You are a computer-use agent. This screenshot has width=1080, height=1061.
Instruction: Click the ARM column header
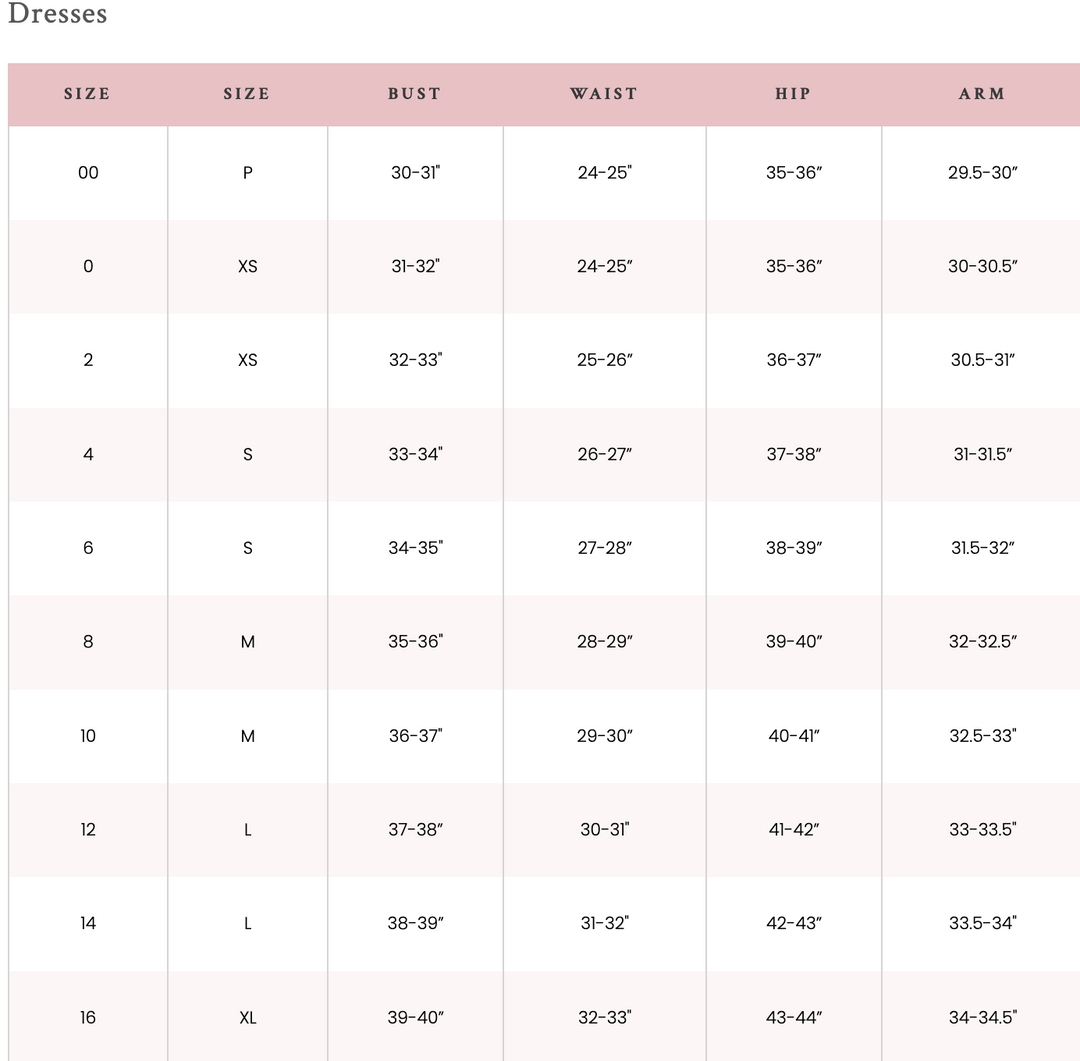982,94
